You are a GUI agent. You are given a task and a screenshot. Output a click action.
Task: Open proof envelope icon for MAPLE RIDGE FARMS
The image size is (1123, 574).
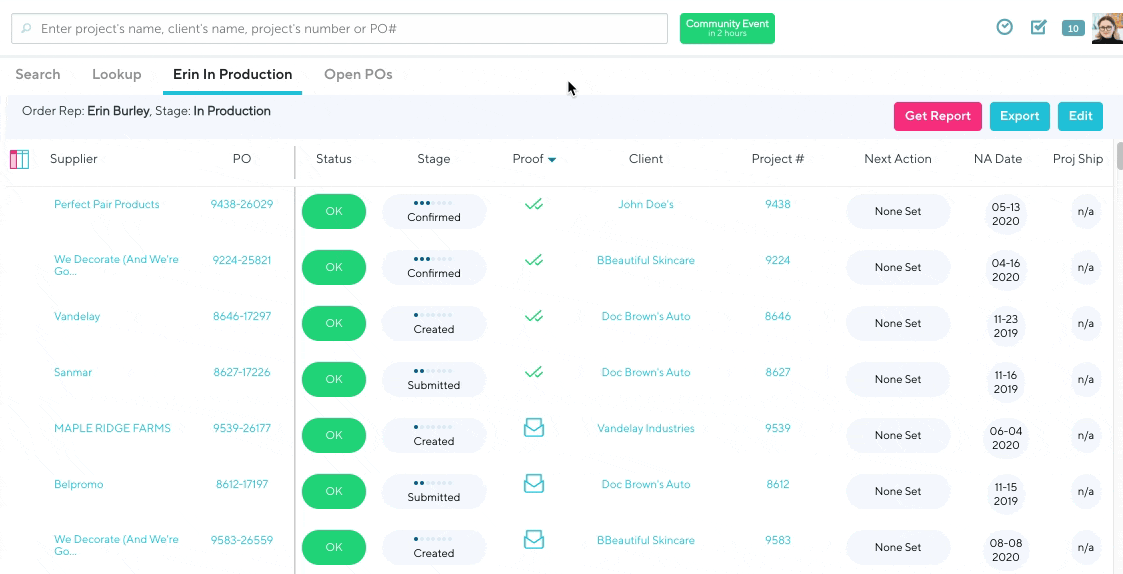pos(534,428)
